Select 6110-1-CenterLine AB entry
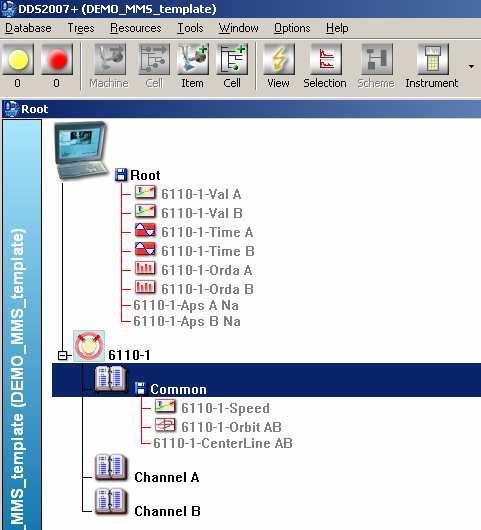The image size is (481, 530). pos(223,443)
